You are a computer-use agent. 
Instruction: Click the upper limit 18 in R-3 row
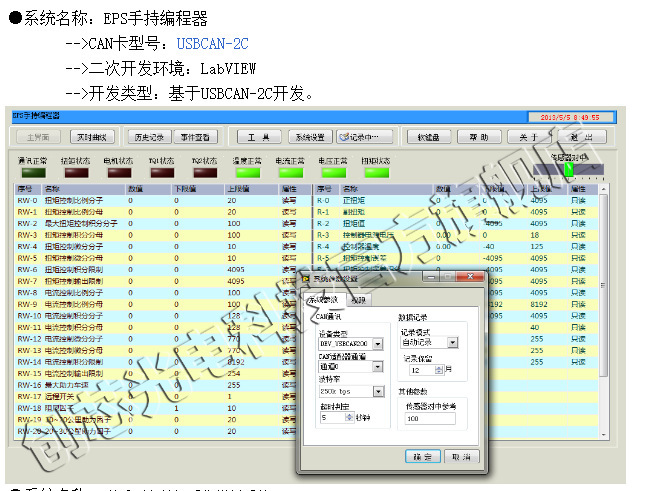pos(535,235)
